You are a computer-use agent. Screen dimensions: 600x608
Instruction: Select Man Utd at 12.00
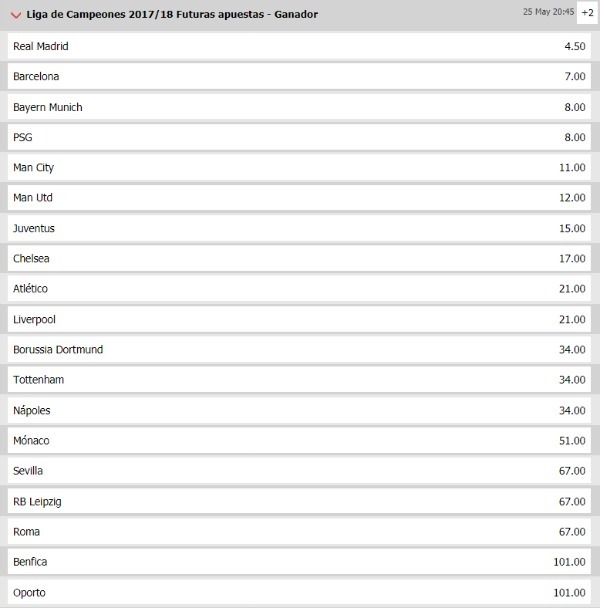(x=299, y=198)
